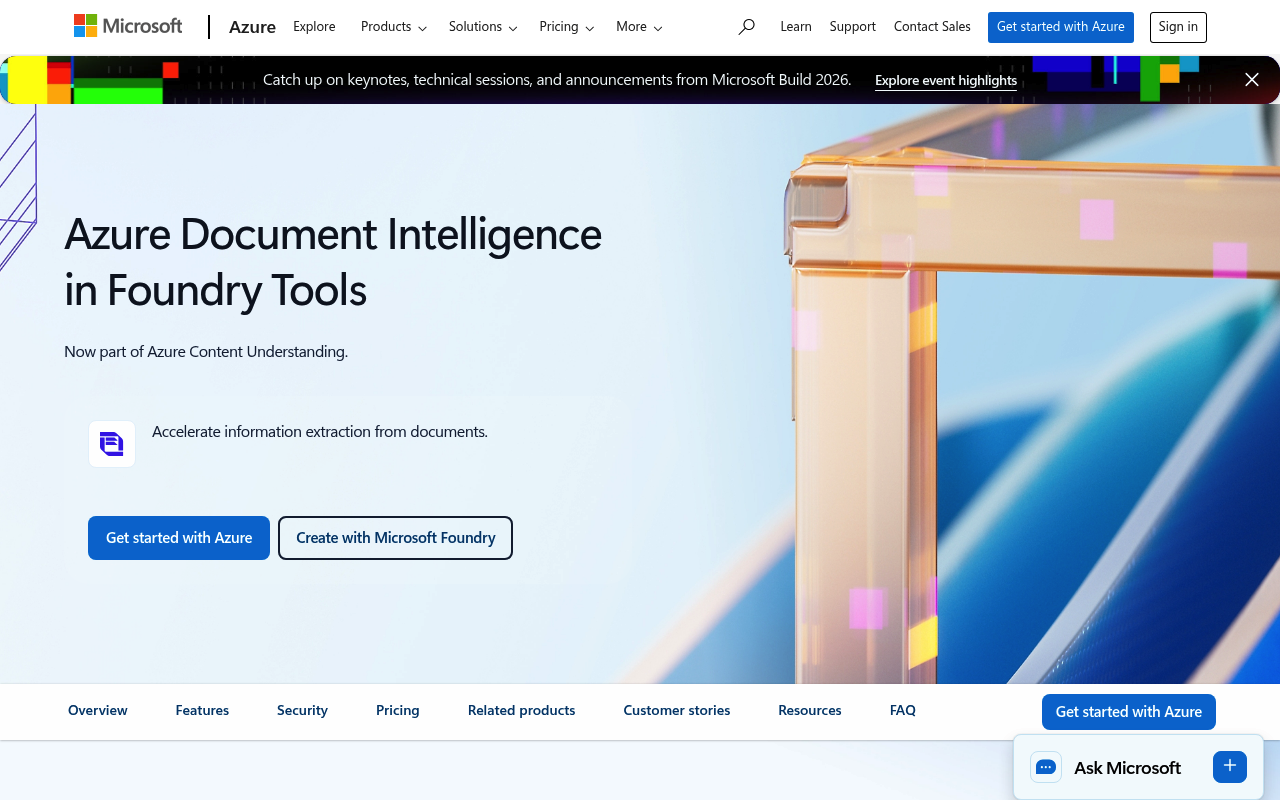
Task: Expand the Products dropdown menu
Action: (394, 27)
